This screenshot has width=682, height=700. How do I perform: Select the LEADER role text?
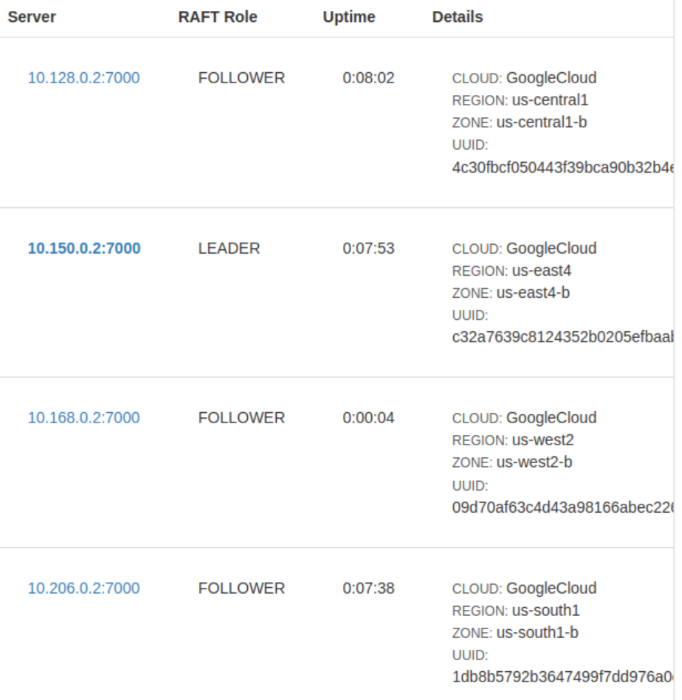click(229, 249)
